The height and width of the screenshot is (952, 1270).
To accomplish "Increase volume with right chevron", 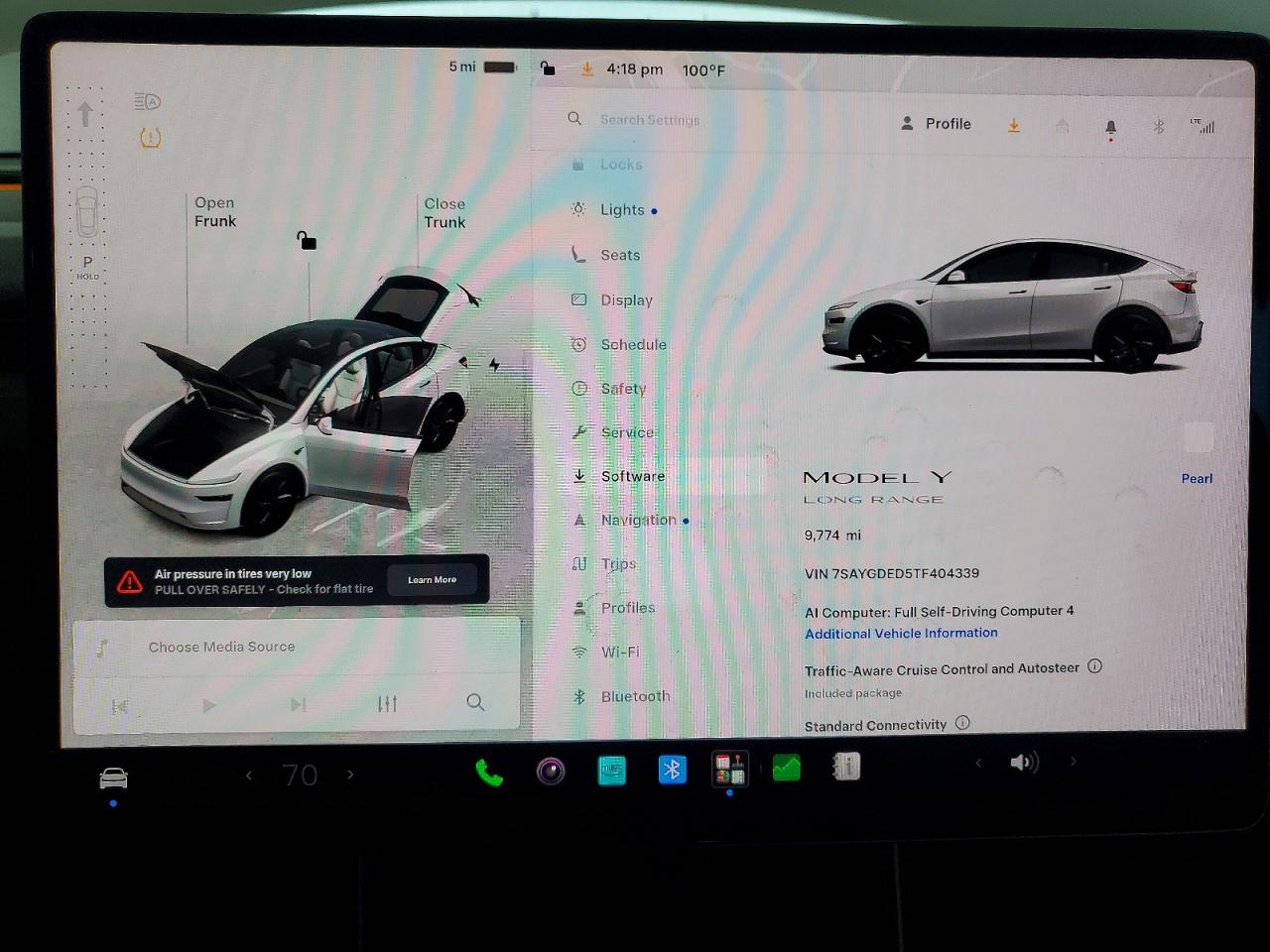I will [1073, 762].
